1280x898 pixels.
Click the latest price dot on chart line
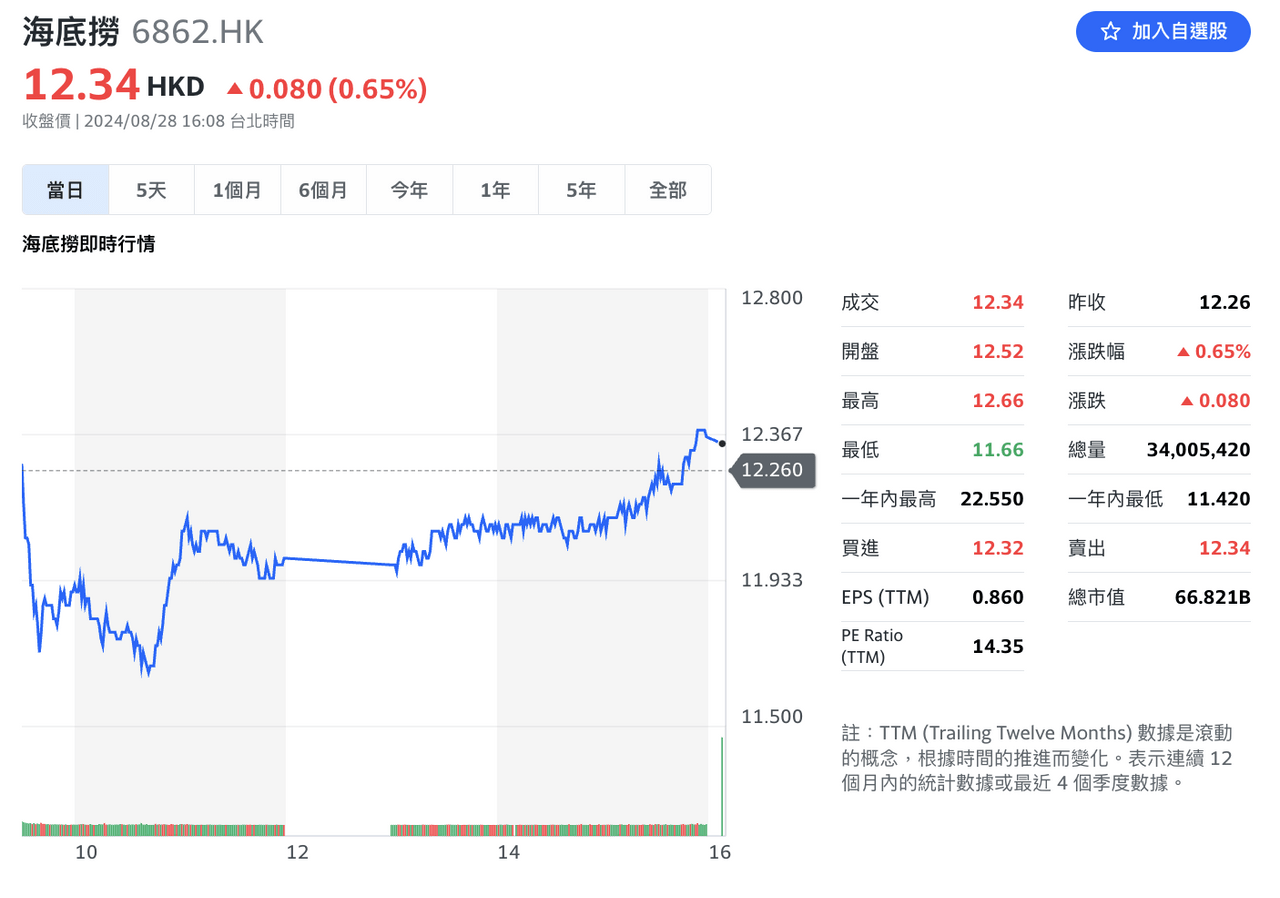722,443
